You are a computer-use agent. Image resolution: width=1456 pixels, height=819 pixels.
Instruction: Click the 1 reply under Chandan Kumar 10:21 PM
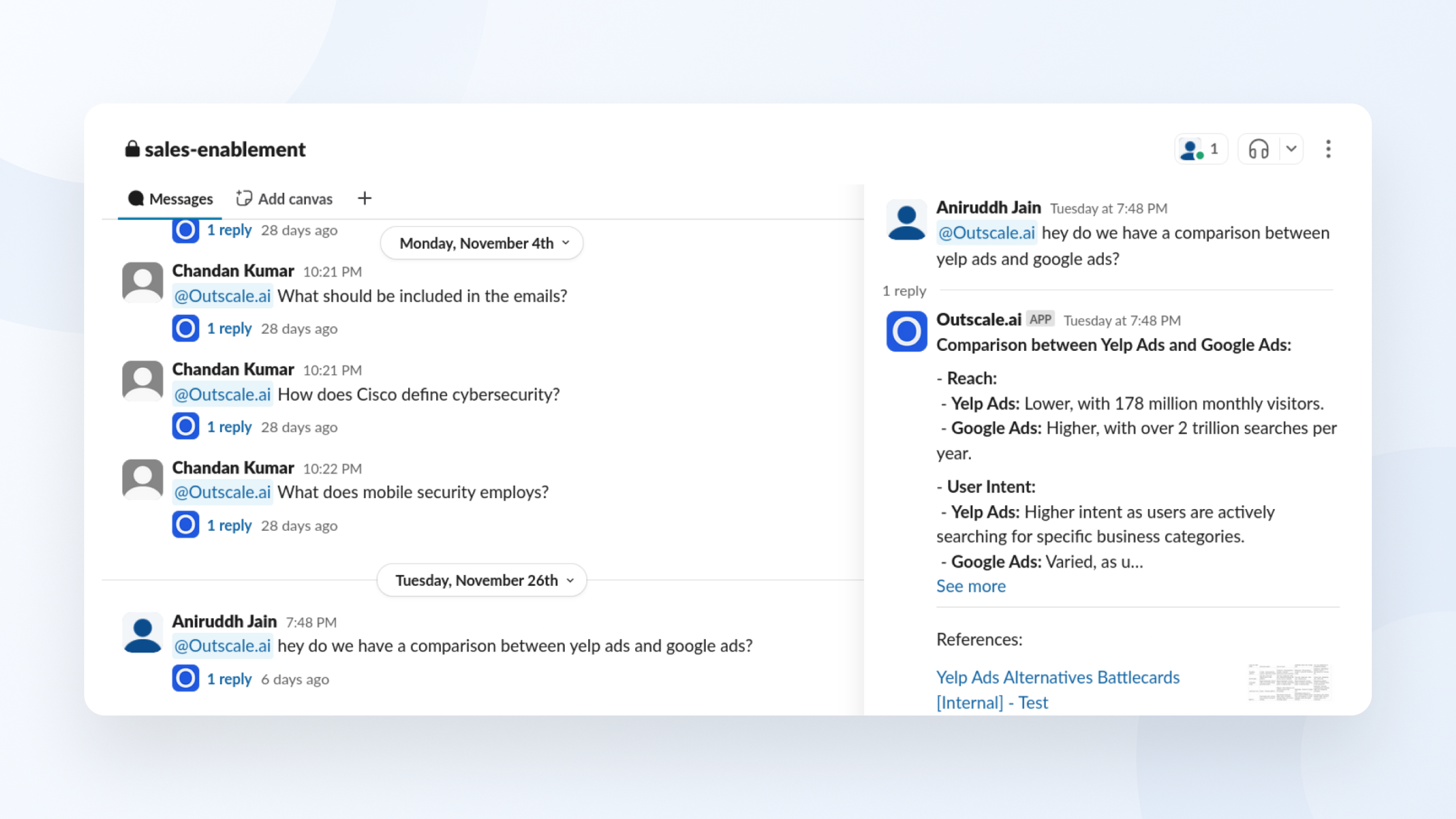(228, 327)
